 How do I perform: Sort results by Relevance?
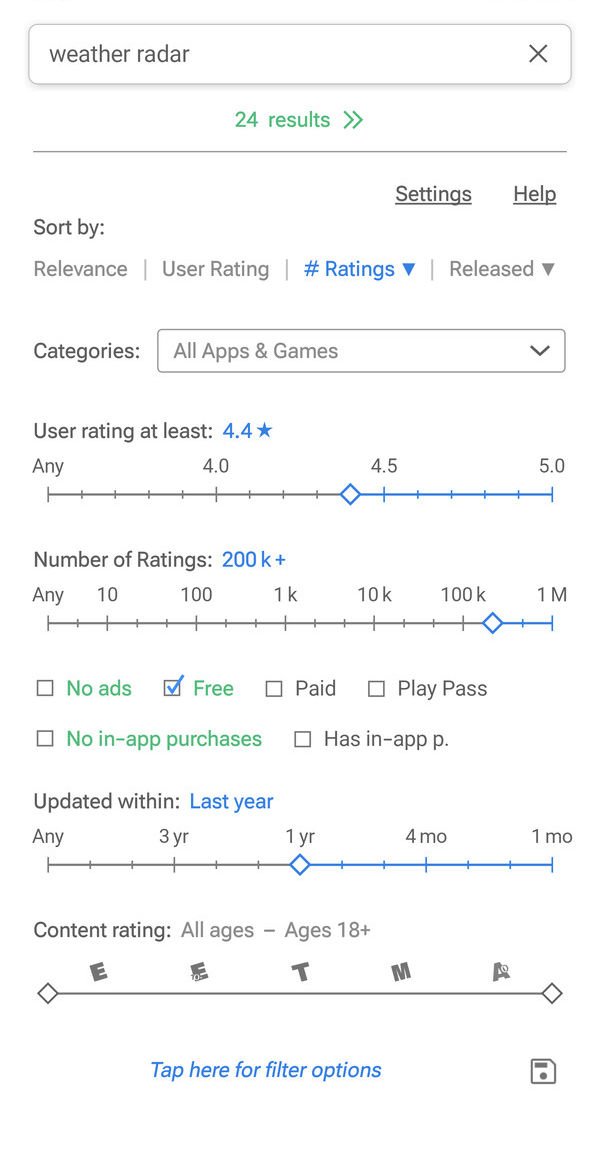pyautogui.click(x=80, y=268)
